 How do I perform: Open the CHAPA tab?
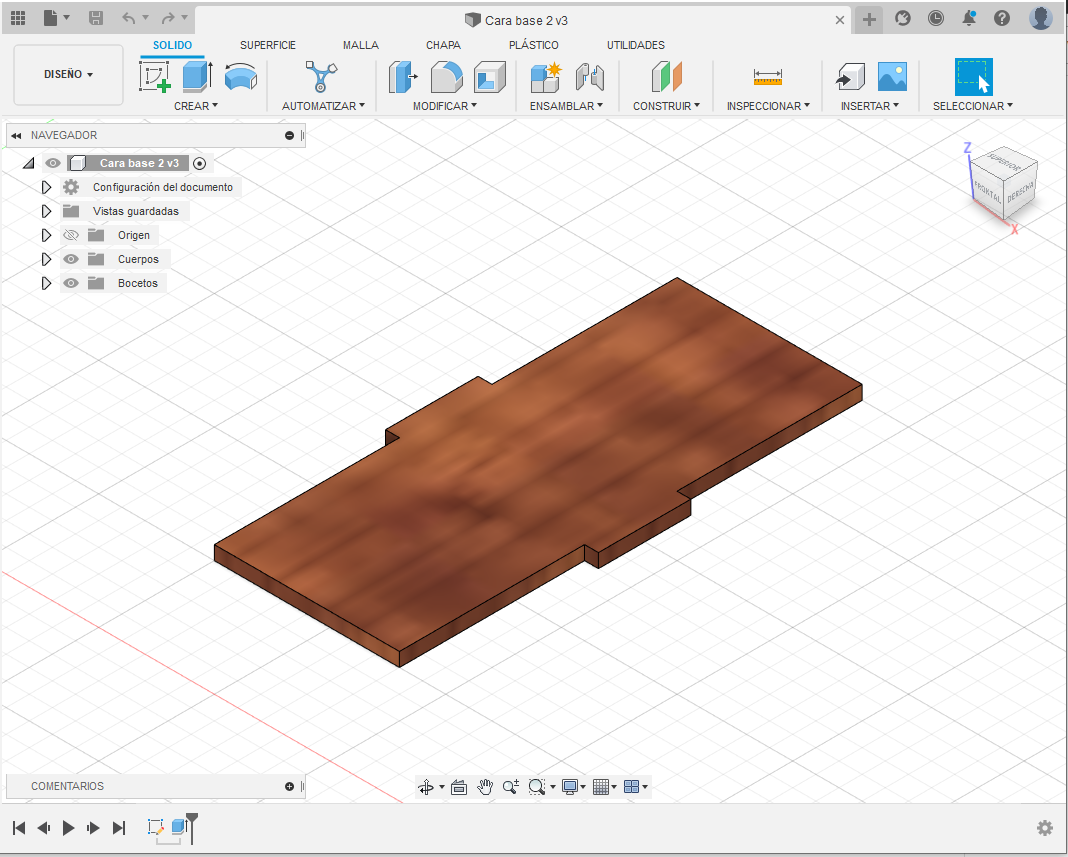click(443, 45)
